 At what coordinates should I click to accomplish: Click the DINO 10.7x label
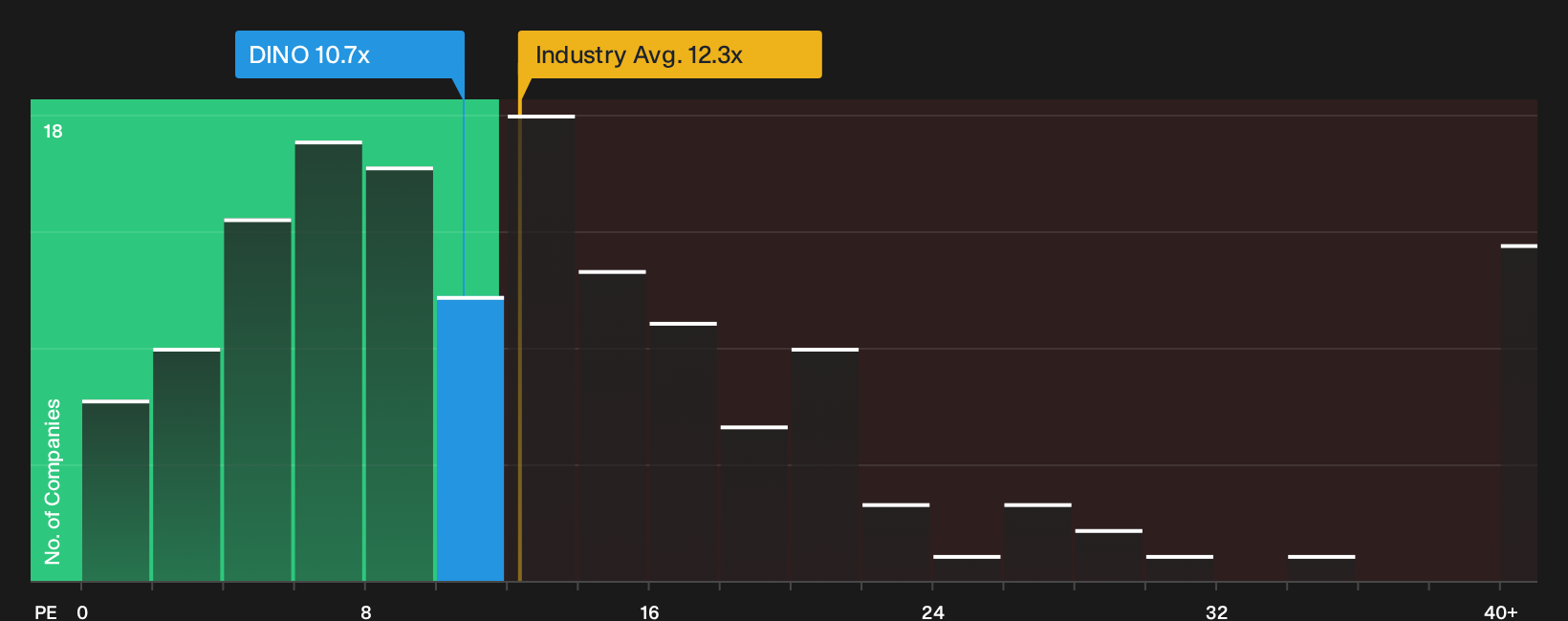point(350,54)
